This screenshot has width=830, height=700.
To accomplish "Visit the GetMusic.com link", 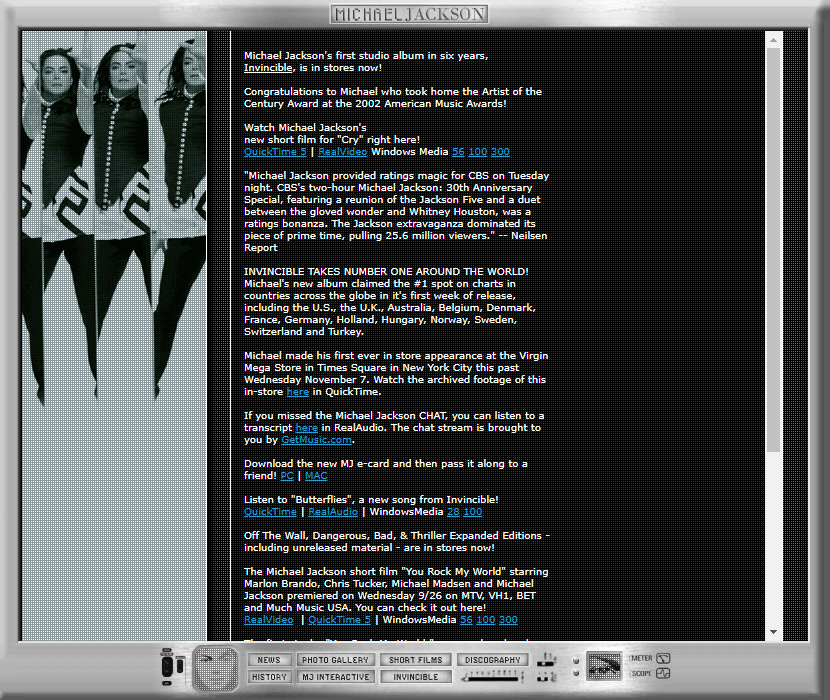I will pos(317,440).
